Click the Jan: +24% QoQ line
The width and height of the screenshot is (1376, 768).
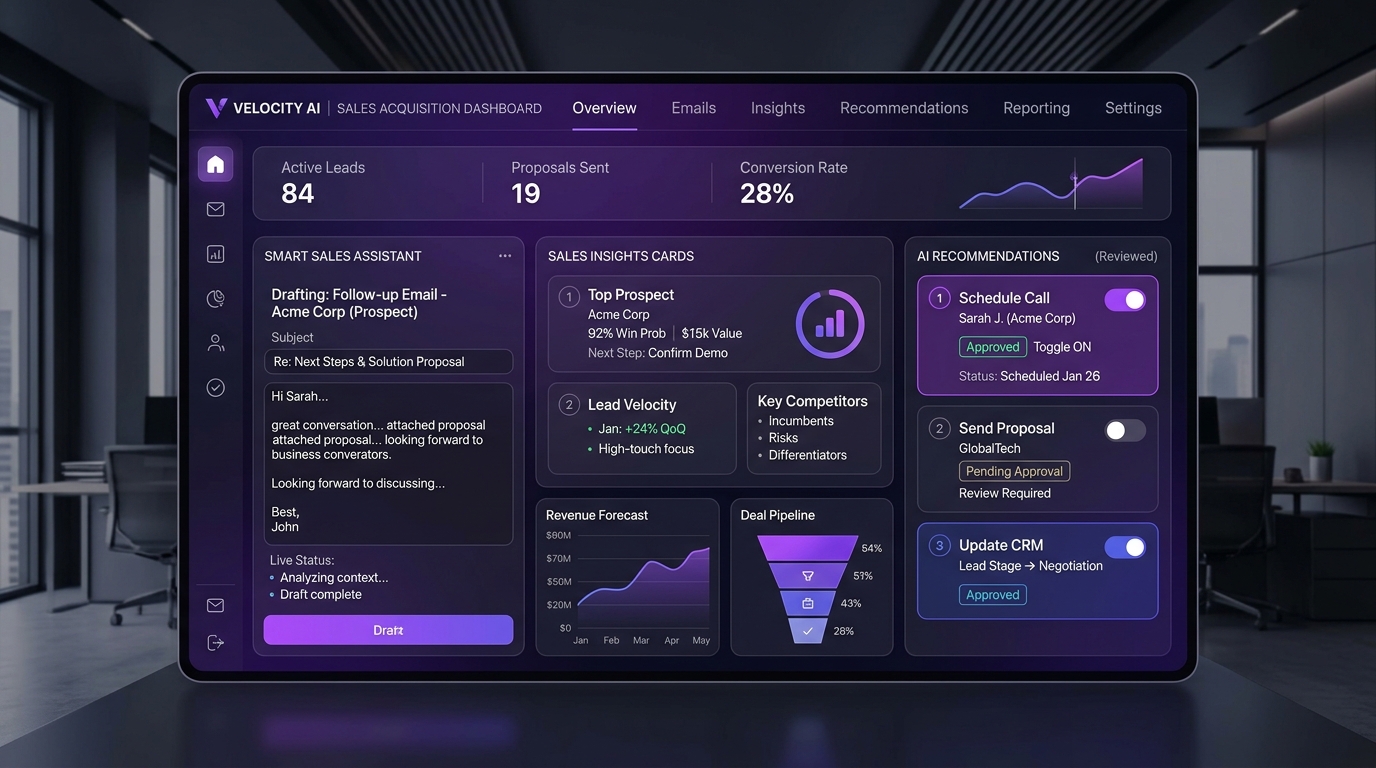[x=642, y=429]
